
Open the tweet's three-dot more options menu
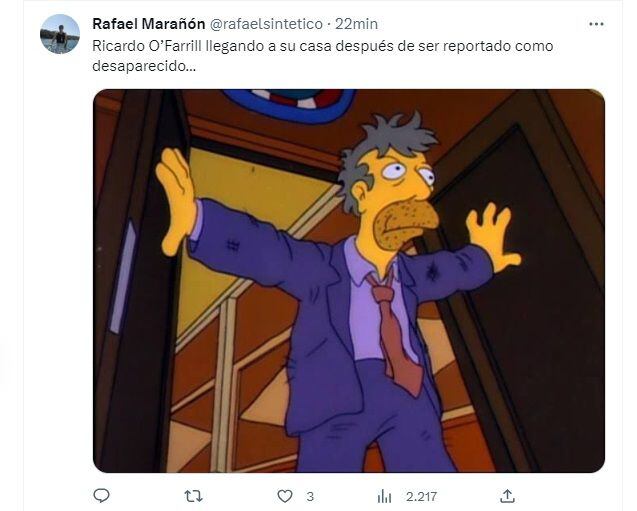[596, 24]
